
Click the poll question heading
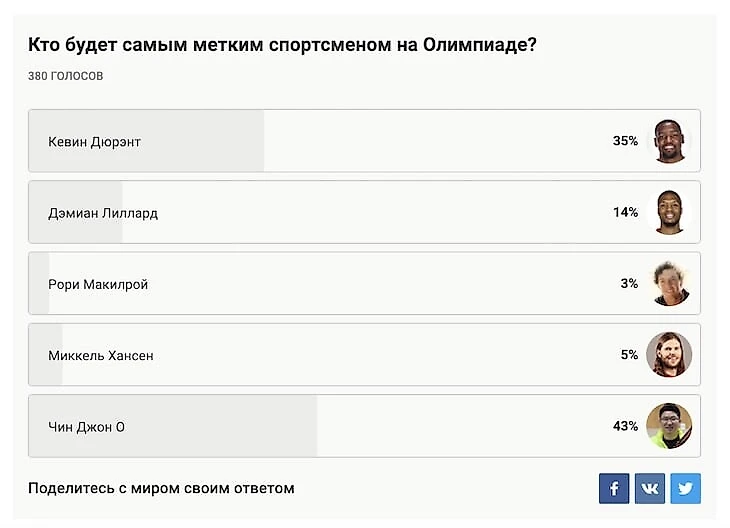coord(282,46)
